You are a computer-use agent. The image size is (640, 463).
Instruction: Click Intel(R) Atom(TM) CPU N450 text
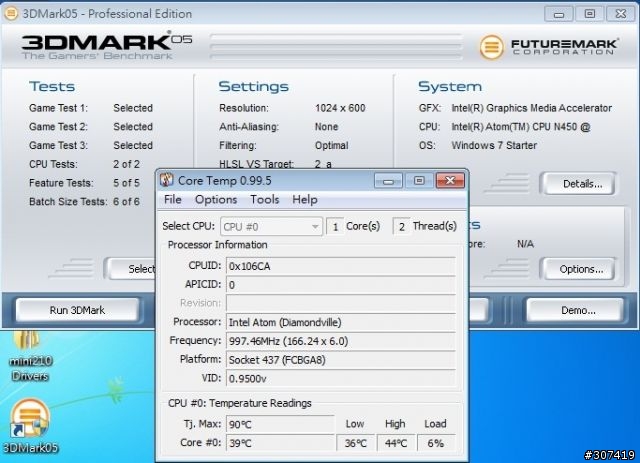(x=521, y=127)
